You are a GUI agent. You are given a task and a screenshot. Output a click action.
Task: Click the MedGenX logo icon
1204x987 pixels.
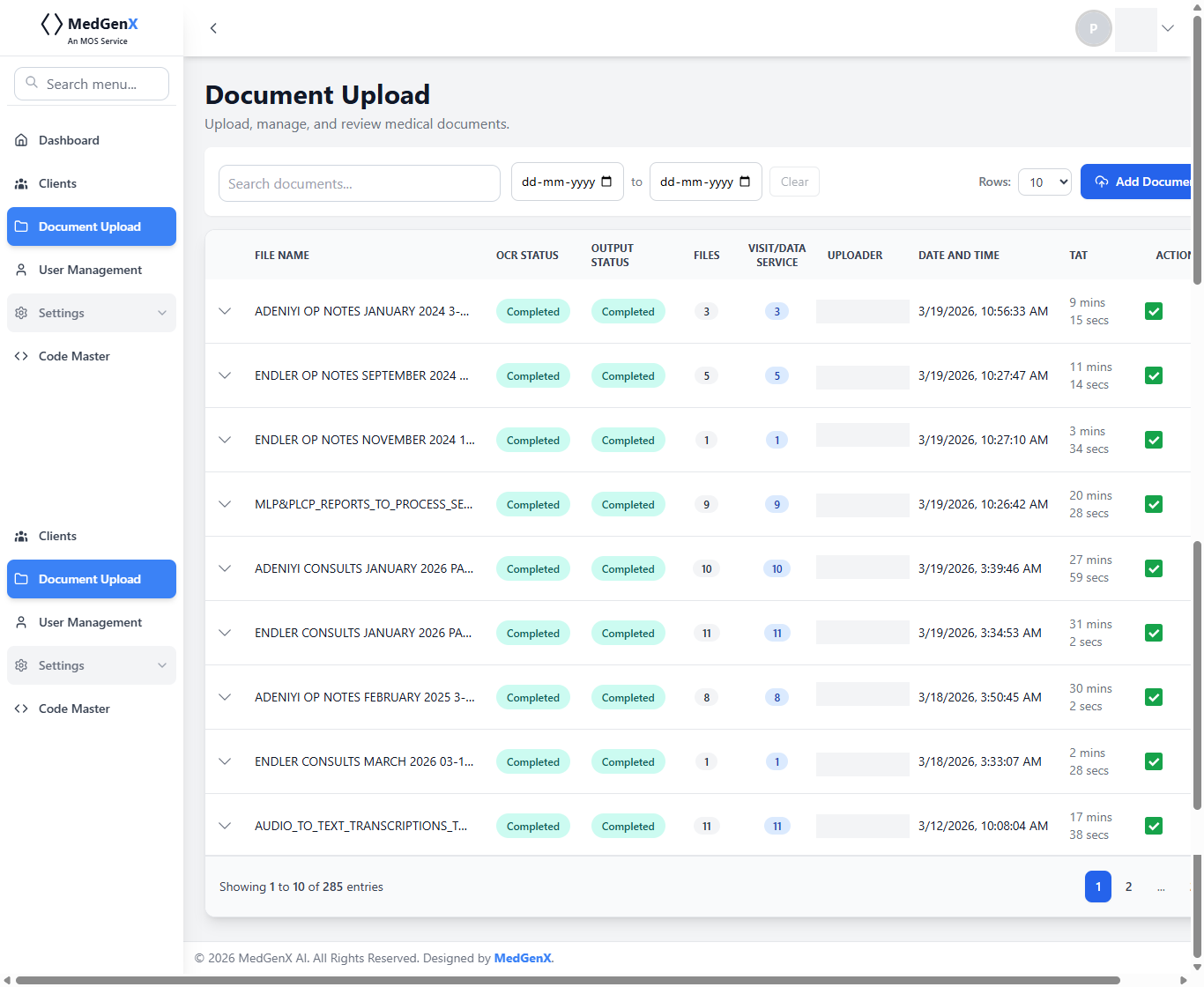click(52, 24)
